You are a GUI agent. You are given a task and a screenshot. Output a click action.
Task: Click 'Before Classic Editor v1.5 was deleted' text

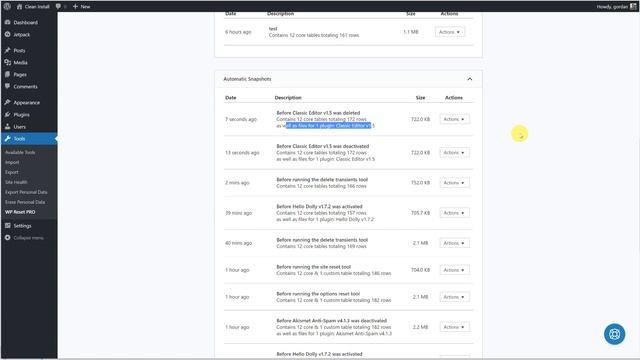click(318, 113)
